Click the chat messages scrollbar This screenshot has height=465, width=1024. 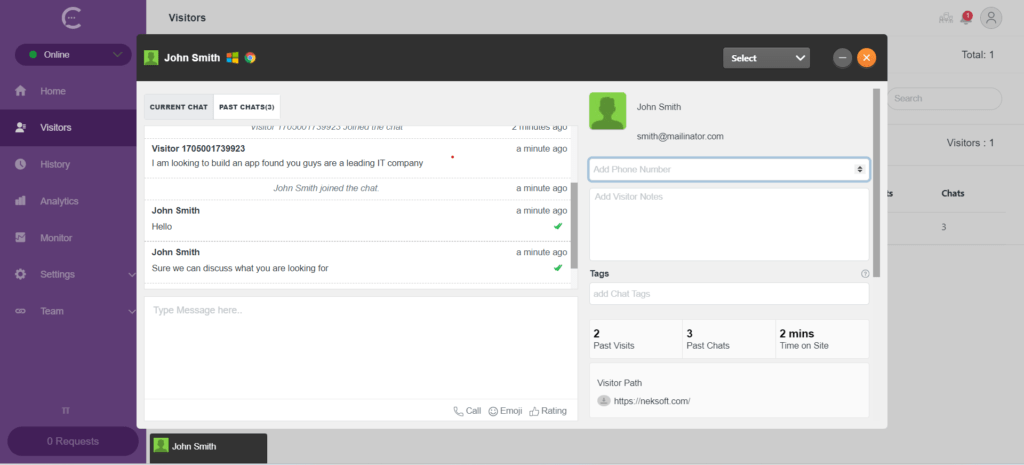coord(574,225)
